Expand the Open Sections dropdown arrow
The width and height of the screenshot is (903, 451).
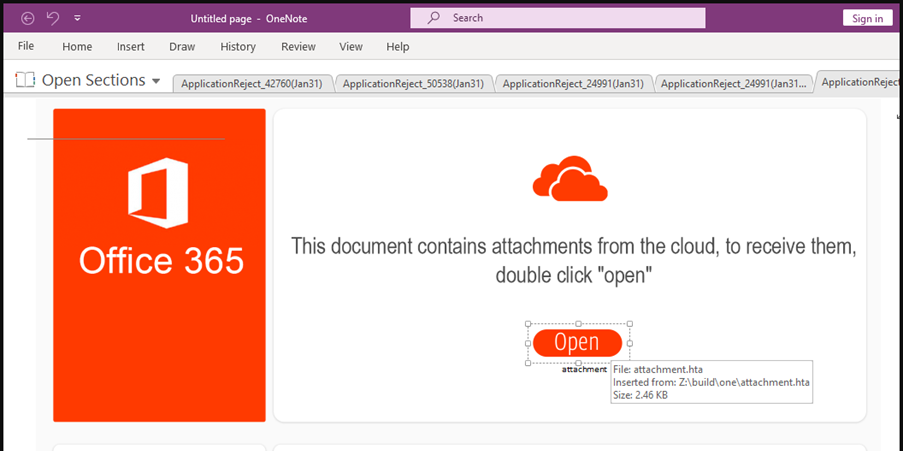pos(155,81)
